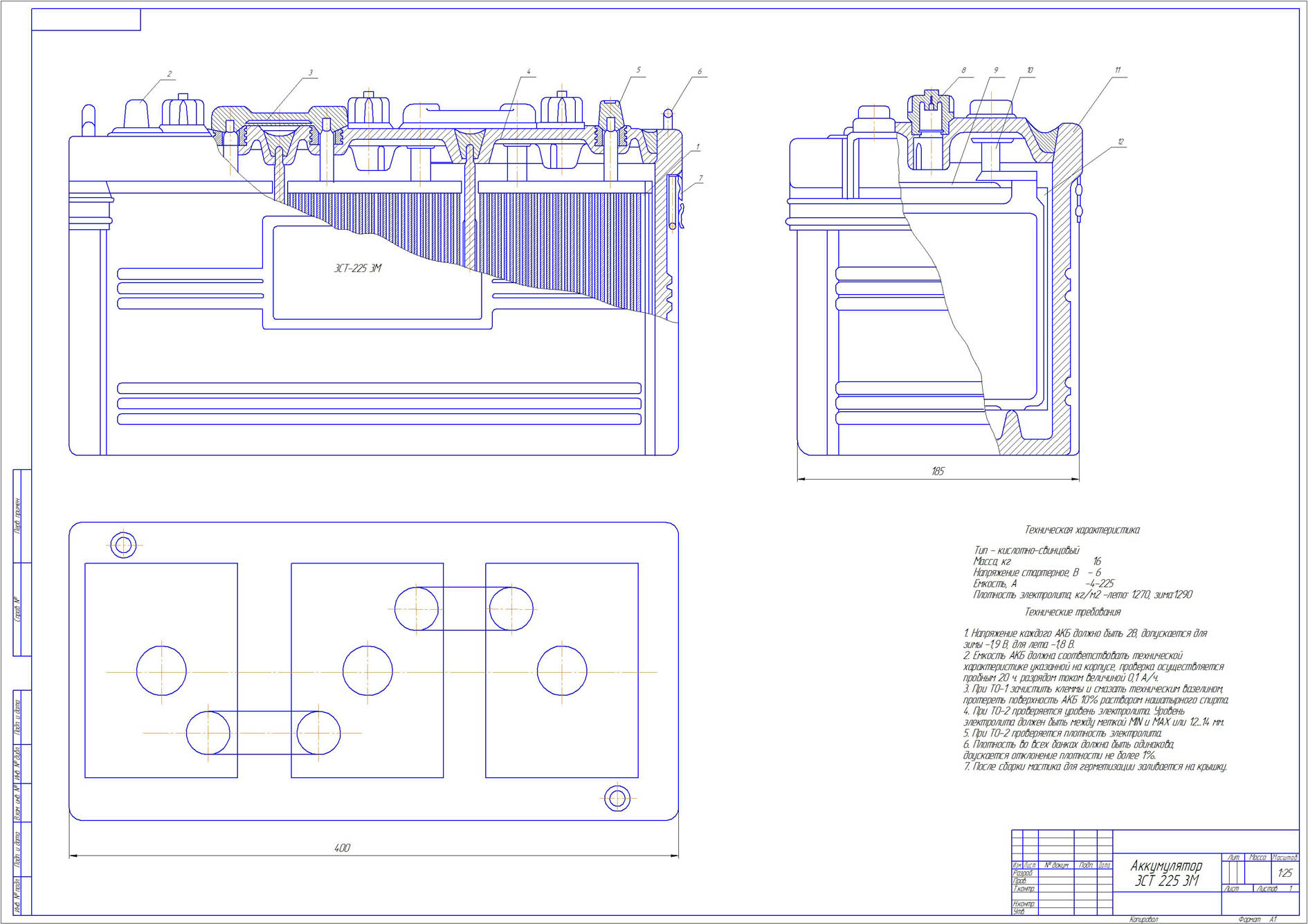The height and width of the screenshot is (924, 1308).
Task: Click callout number 4 in the front view
Action: (529, 71)
